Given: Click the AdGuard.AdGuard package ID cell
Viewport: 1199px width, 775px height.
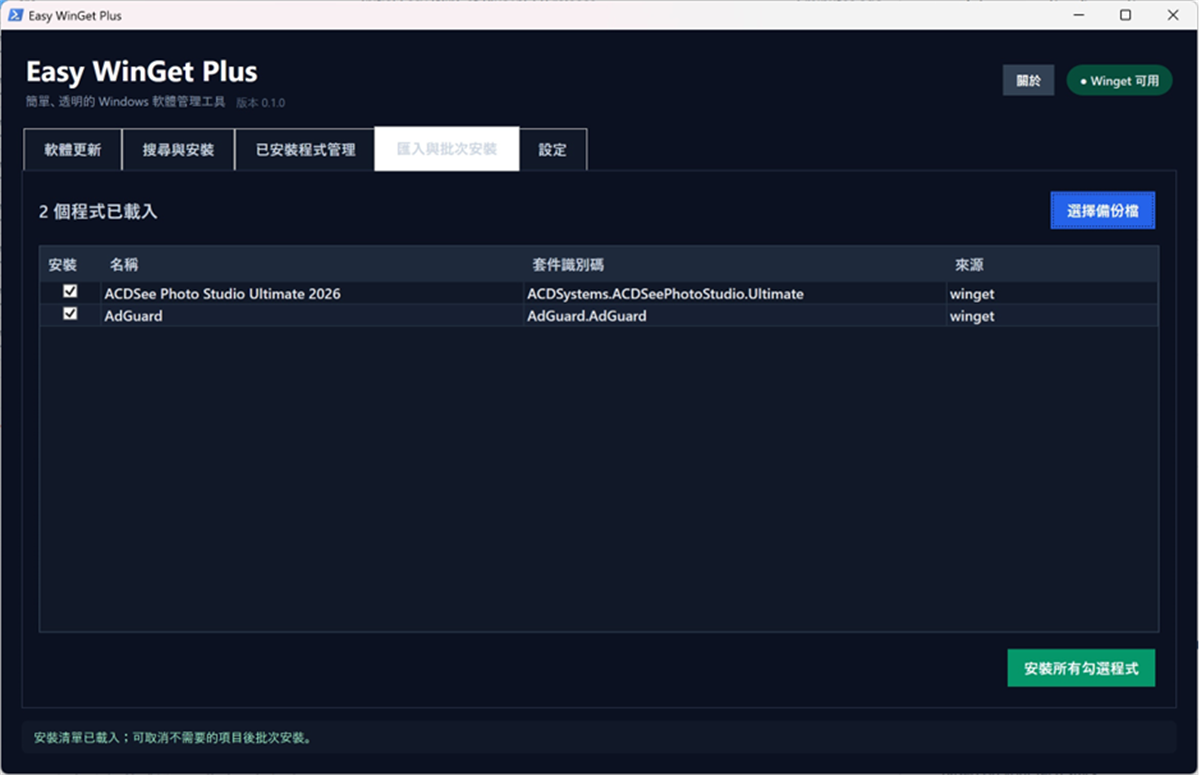Looking at the screenshot, I should pyautogui.click(x=735, y=316).
